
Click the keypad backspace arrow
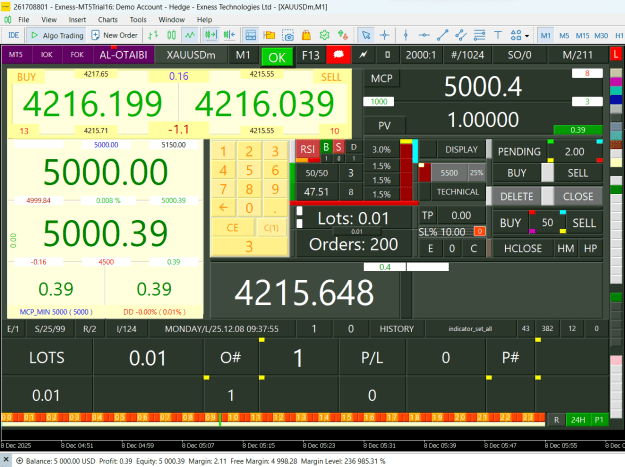[223, 207]
